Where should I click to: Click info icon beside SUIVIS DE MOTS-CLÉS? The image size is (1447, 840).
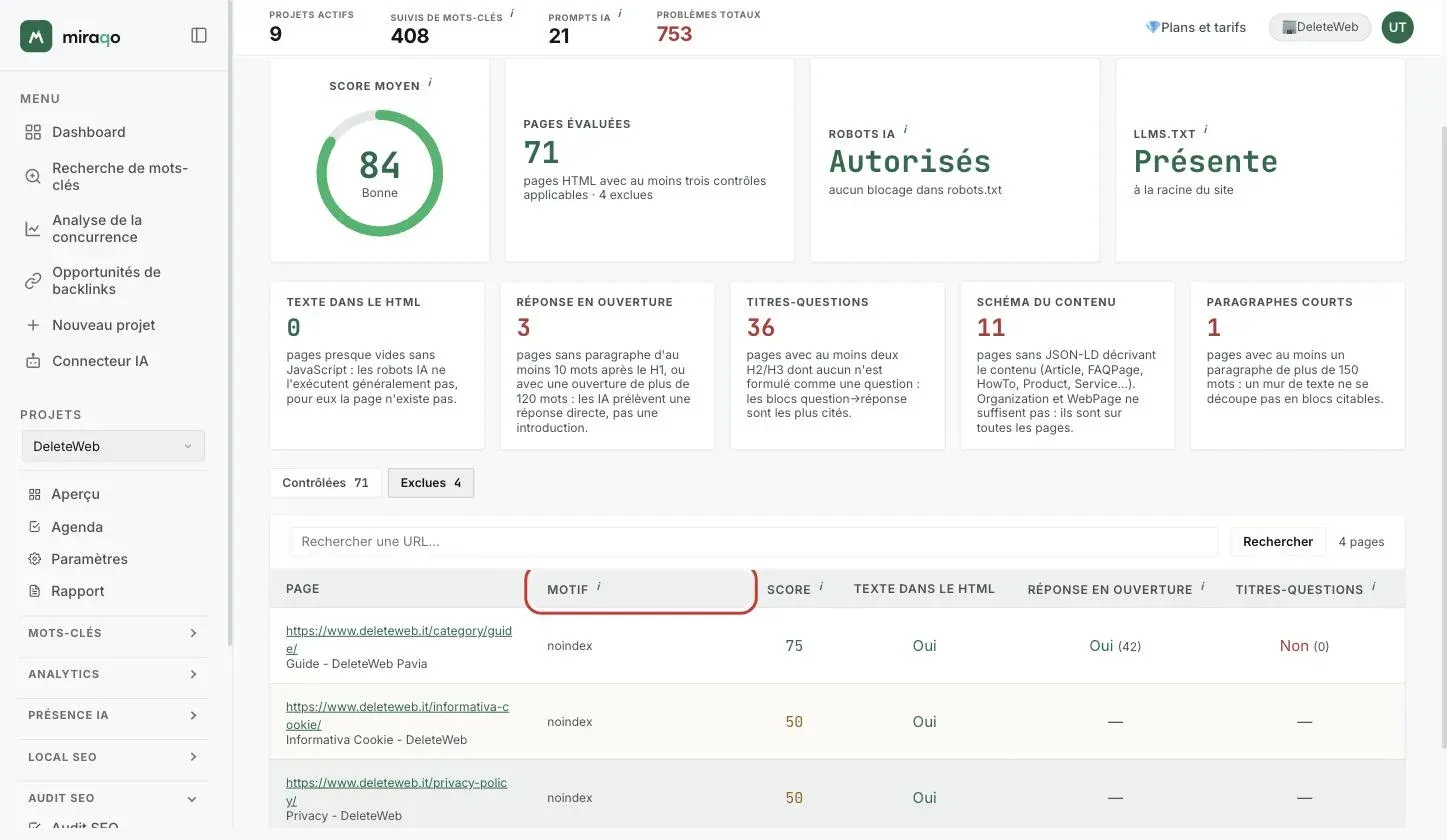click(512, 14)
